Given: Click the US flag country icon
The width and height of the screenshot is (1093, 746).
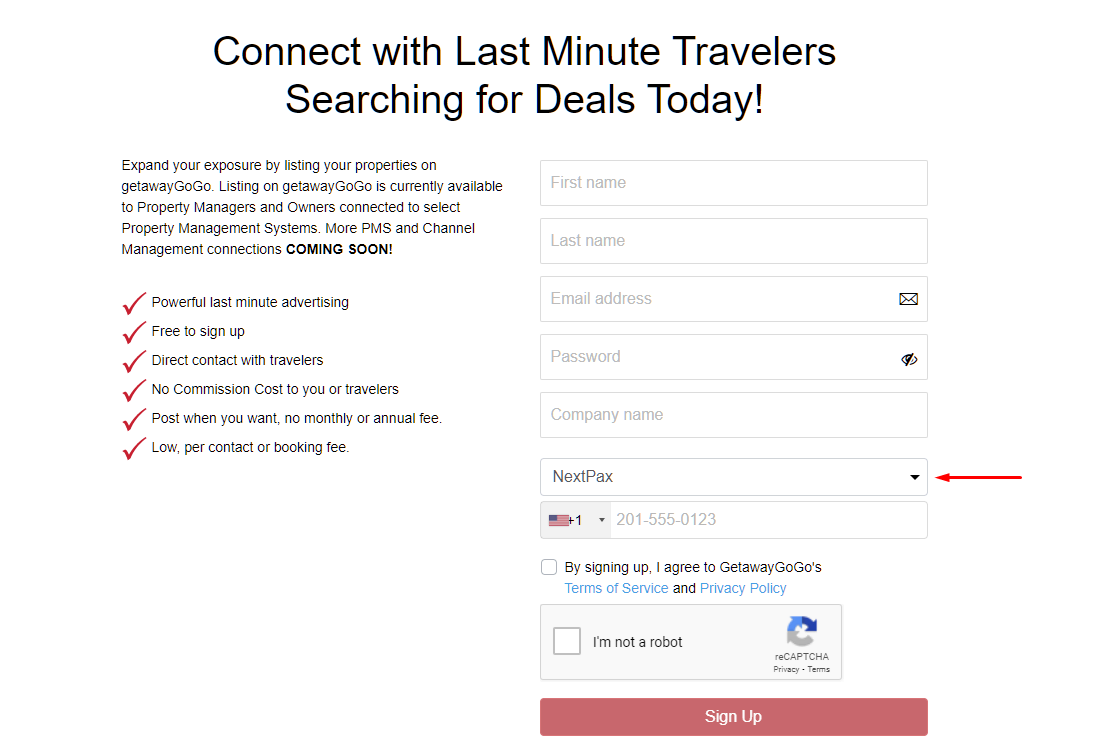Looking at the screenshot, I should (x=558, y=520).
